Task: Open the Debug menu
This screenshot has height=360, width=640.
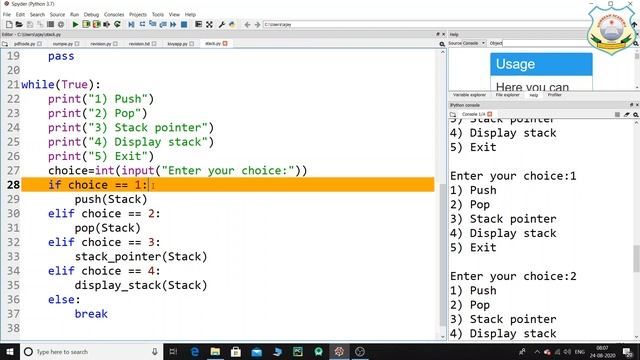Action: pyautogui.click(x=91, y=14)
